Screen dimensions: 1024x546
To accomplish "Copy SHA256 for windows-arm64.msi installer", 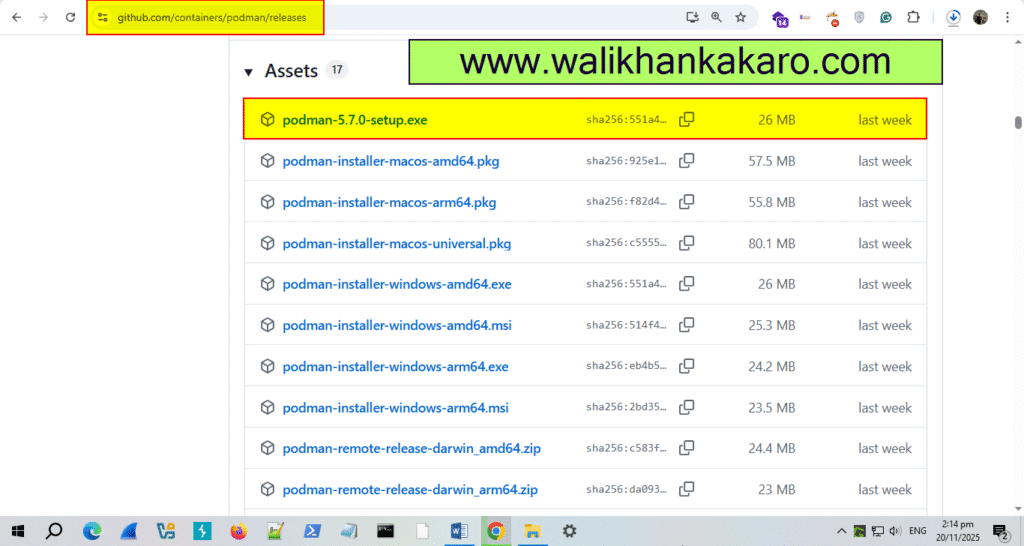I will pyautogui.click(x=686, y=407).
